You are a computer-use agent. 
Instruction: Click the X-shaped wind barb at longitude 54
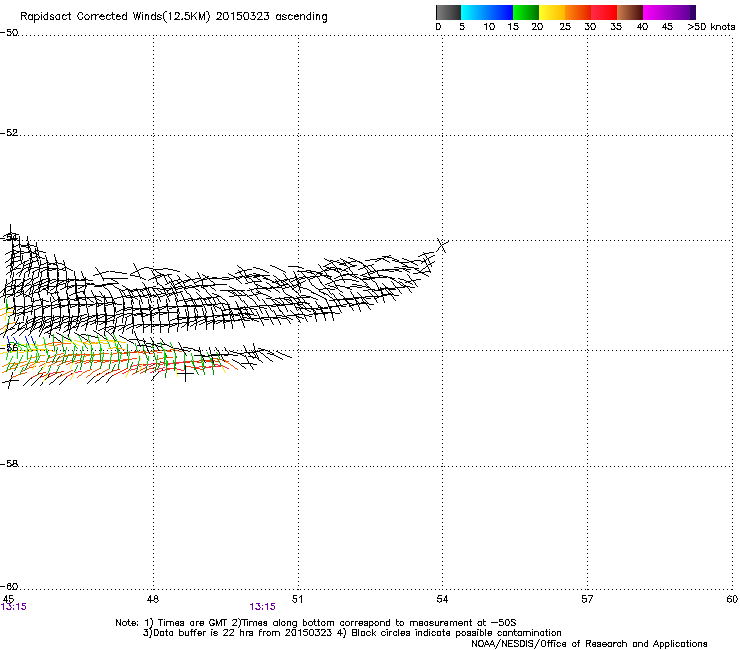click(442, 245)
